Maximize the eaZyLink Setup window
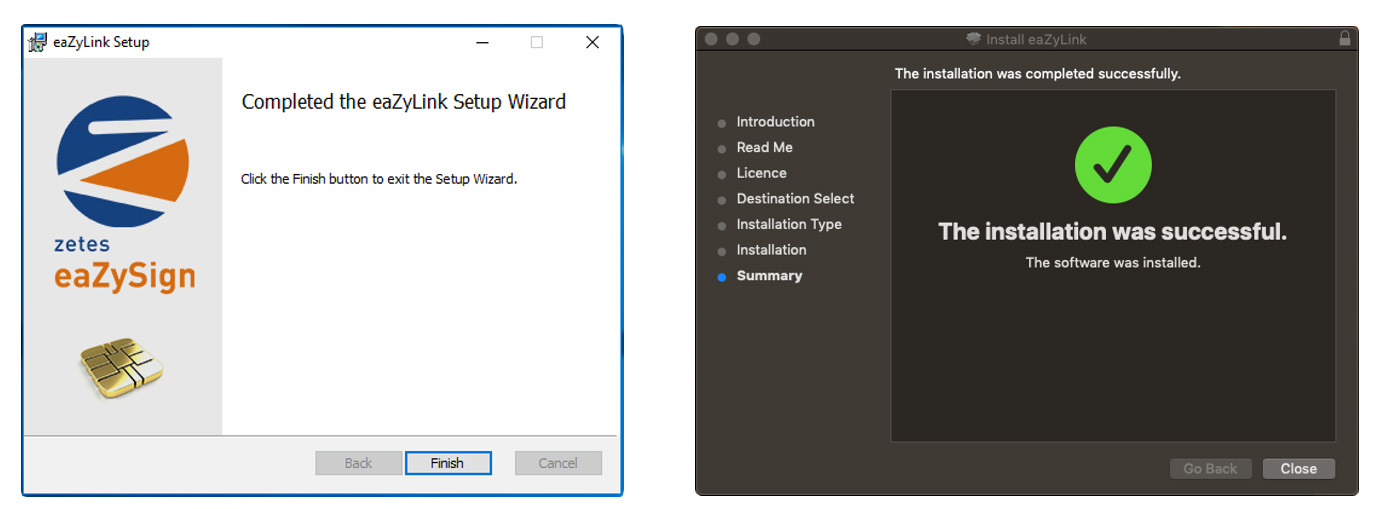The image size is (1373, 509). [537, 42]
